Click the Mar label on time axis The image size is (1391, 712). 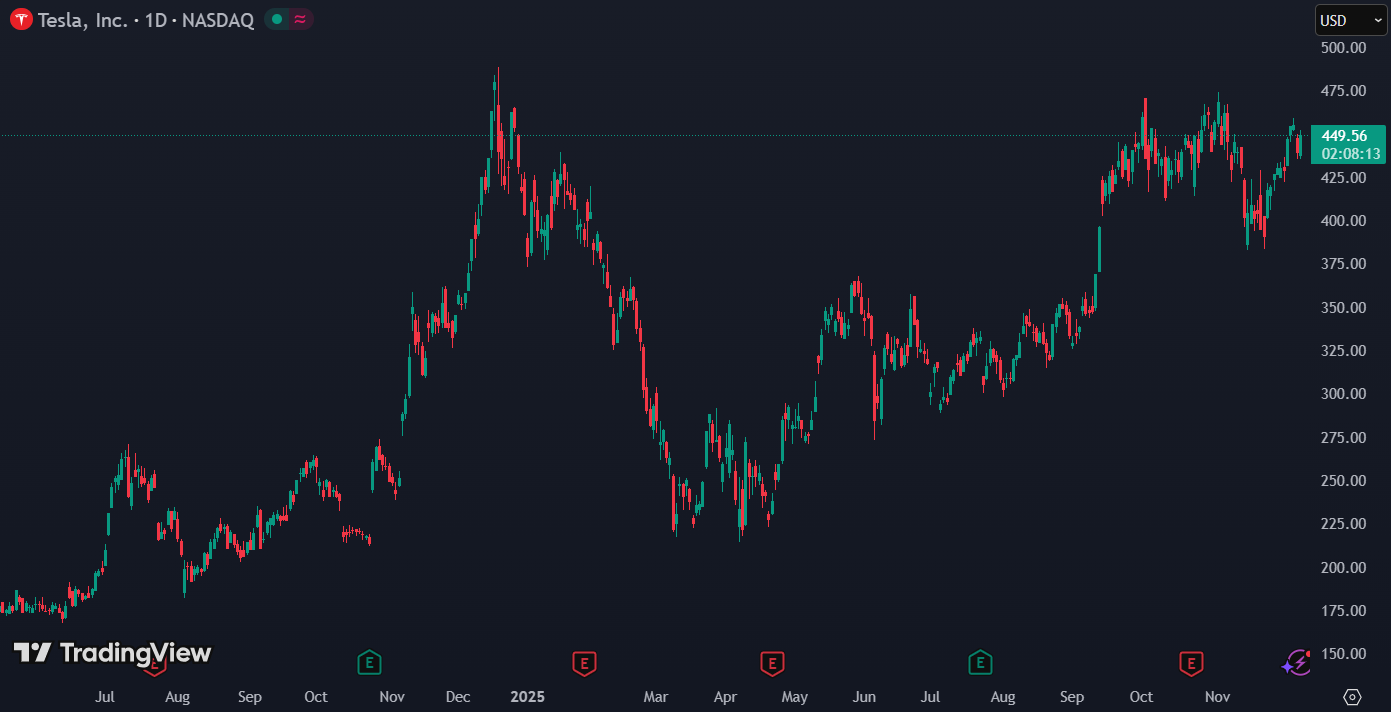pos(655,697)
